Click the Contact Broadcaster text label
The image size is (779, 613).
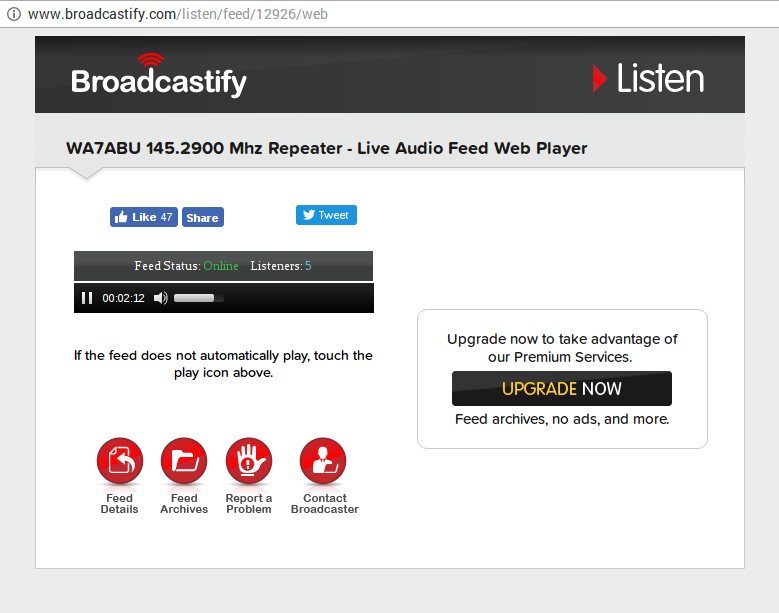tap(325, 504)
